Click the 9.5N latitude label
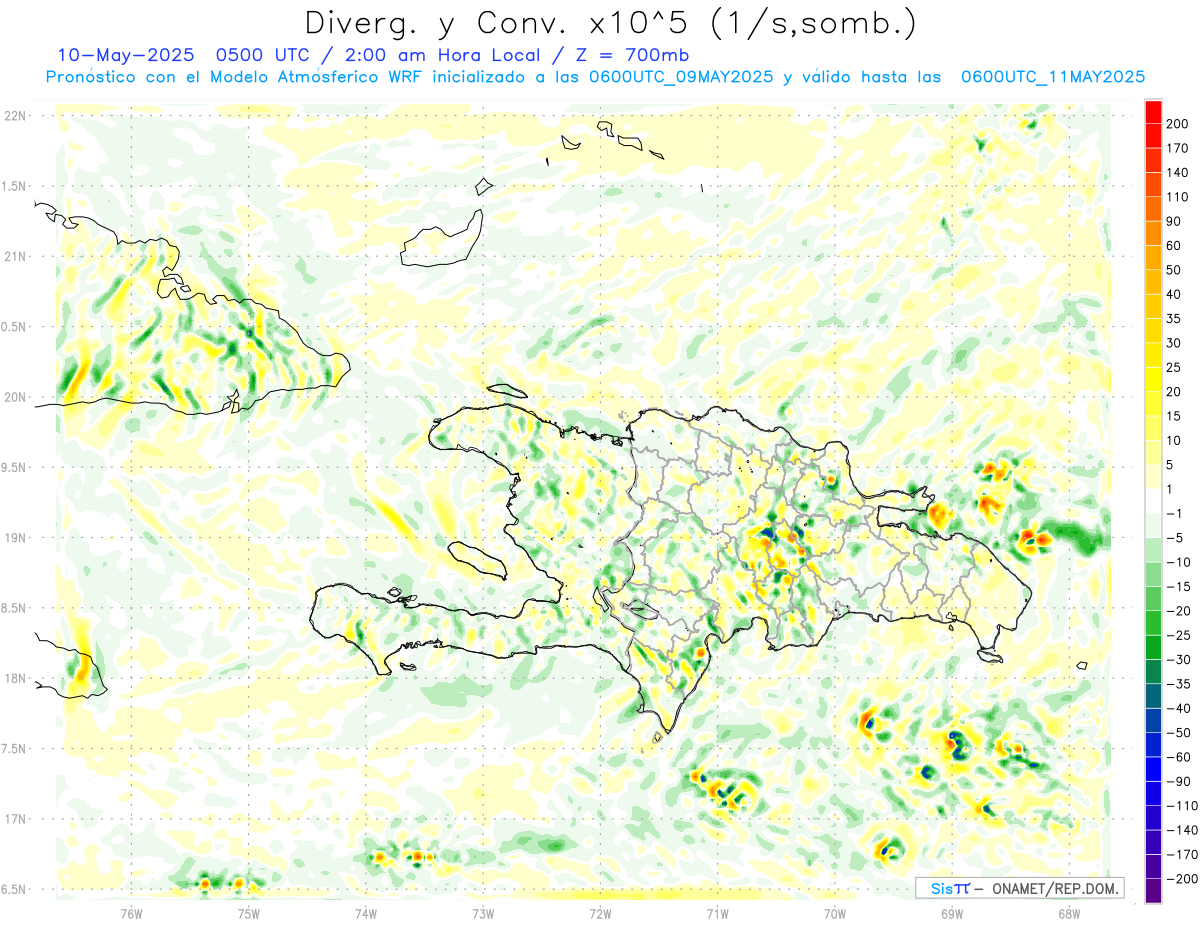 tap(15, 467)
